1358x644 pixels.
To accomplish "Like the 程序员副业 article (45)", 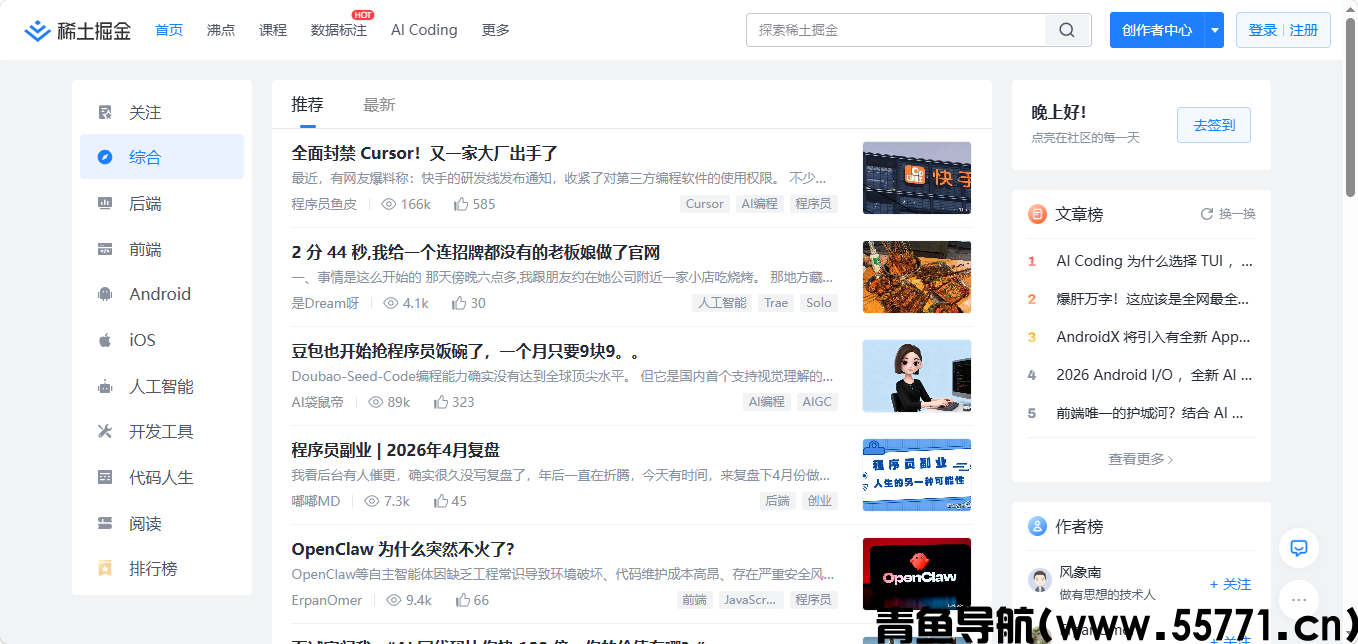I will (x=440, y=501).
